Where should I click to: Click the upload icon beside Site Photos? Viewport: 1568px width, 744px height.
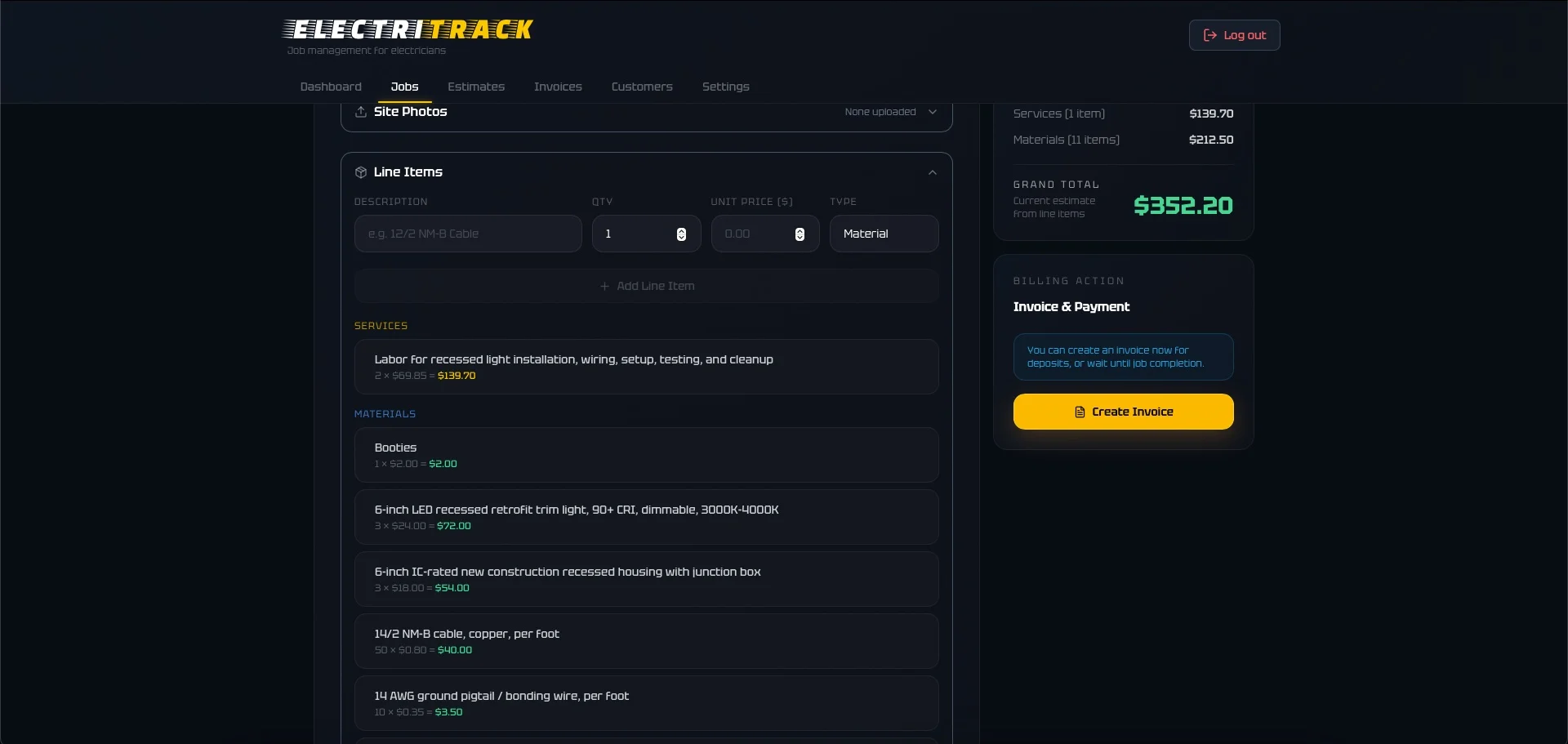[360, 112]
